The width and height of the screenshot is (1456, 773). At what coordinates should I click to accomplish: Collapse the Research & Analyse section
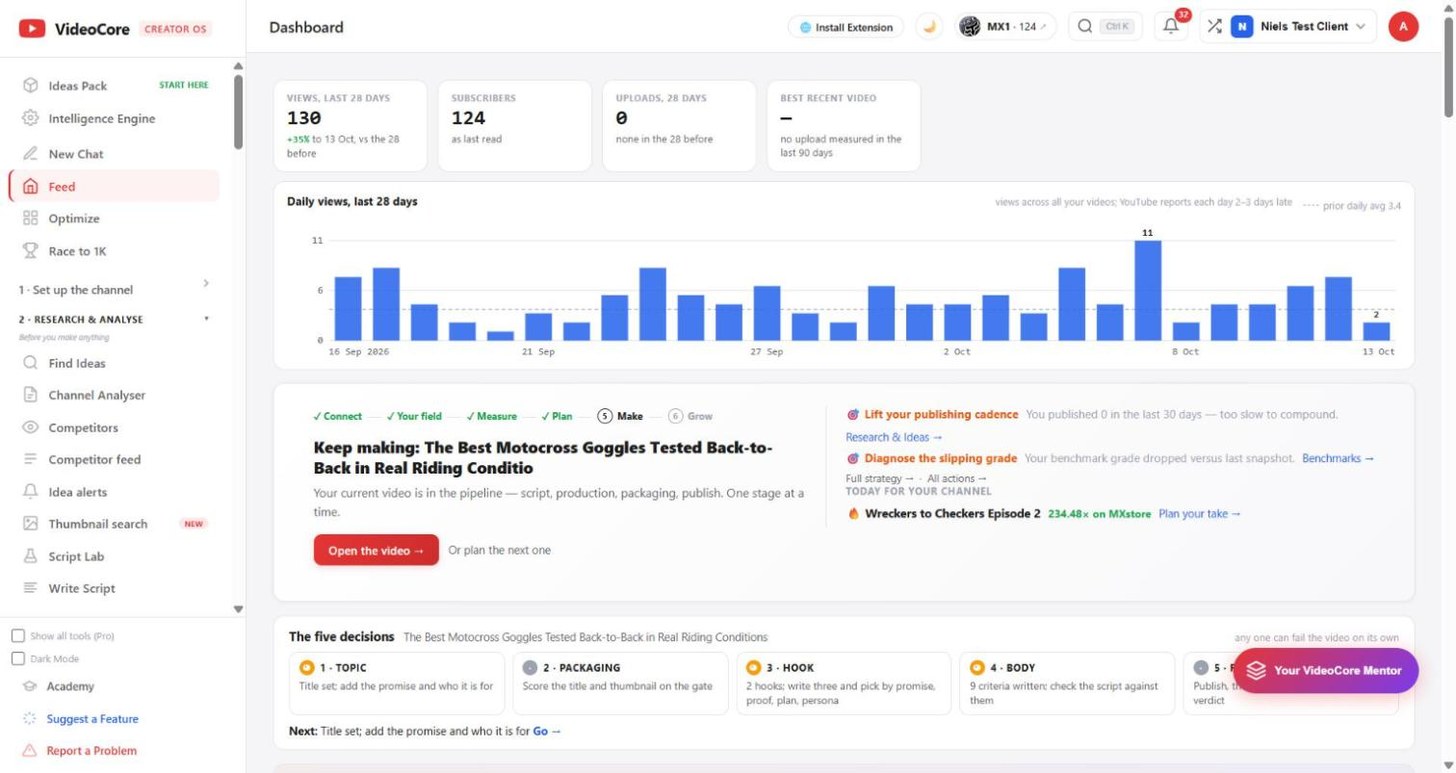click(x=114, y=319)
